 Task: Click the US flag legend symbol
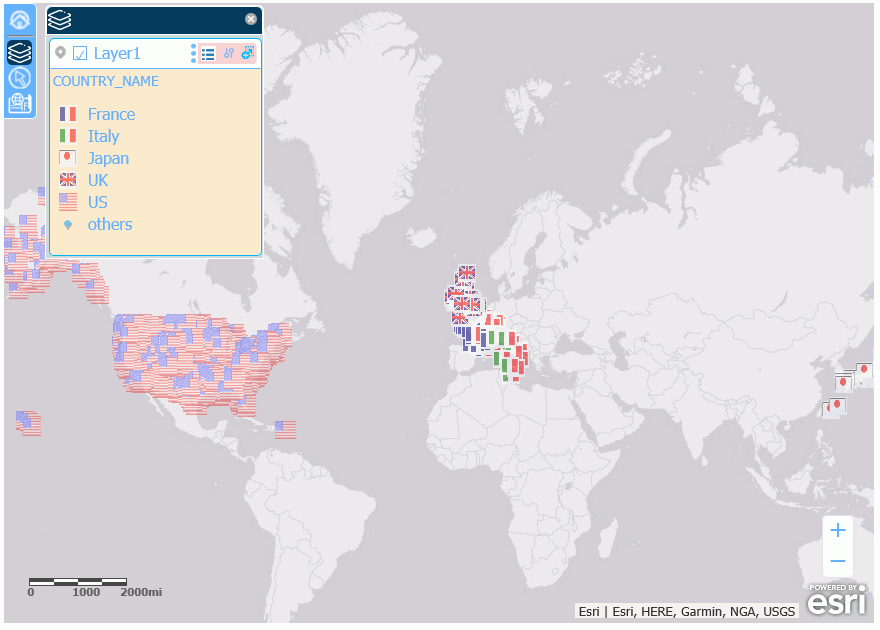pyautogui.click(x=68, y=201)
